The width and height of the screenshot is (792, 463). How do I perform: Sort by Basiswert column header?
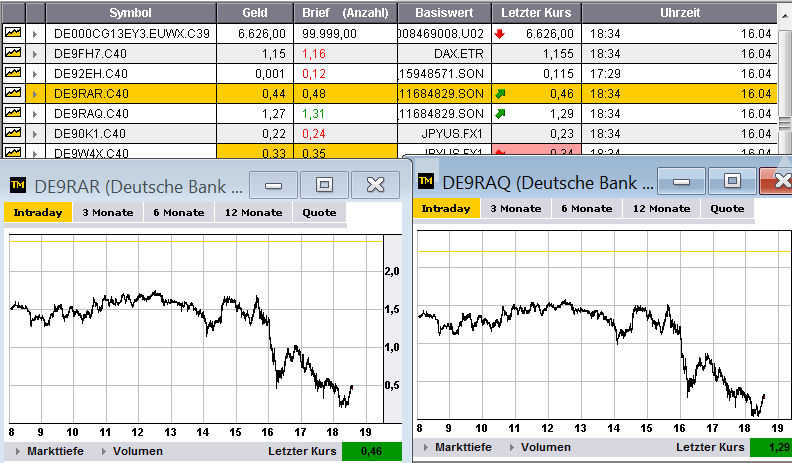[x=444, y=13]
